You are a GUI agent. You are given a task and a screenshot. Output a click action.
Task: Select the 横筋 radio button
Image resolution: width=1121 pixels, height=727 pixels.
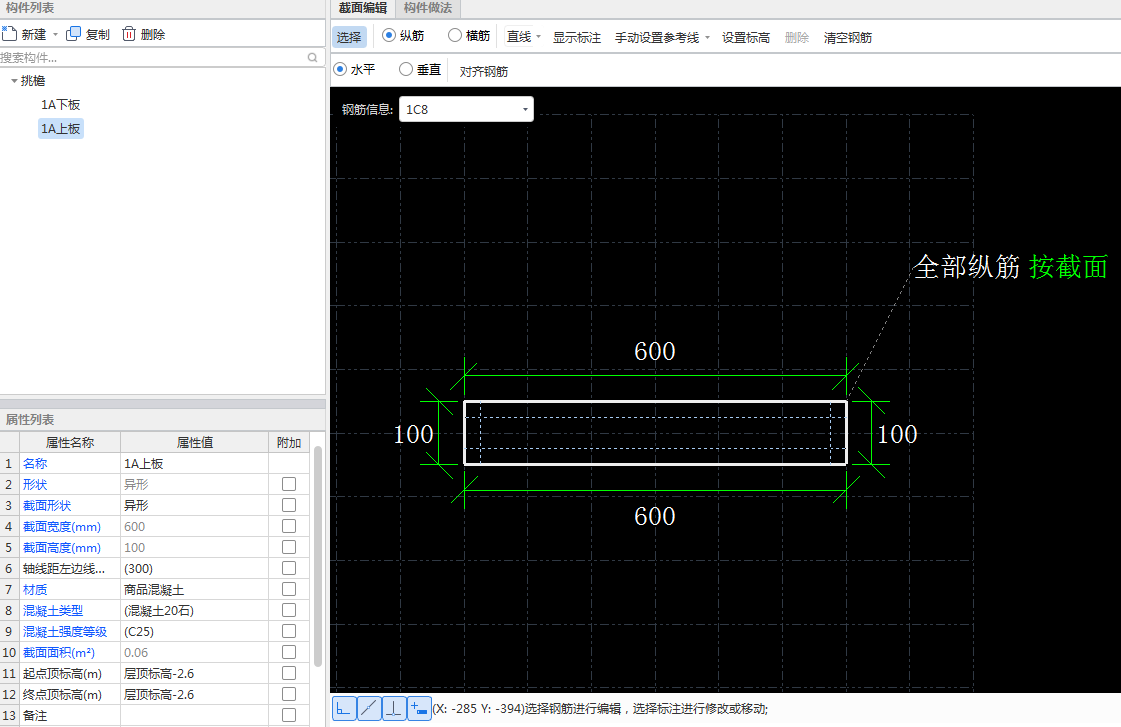[455, 35]
